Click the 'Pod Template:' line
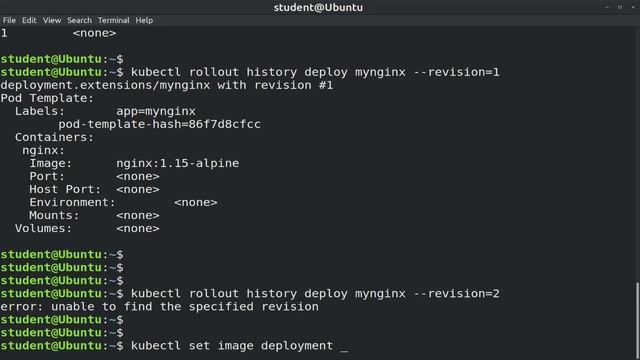640x360 pixels. click(47, 98)
